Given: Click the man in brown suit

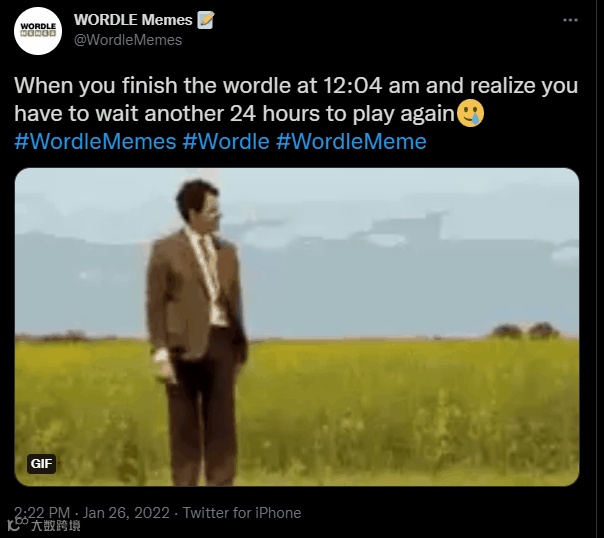Looking at the screenshot, I should (x=196, y=331).
